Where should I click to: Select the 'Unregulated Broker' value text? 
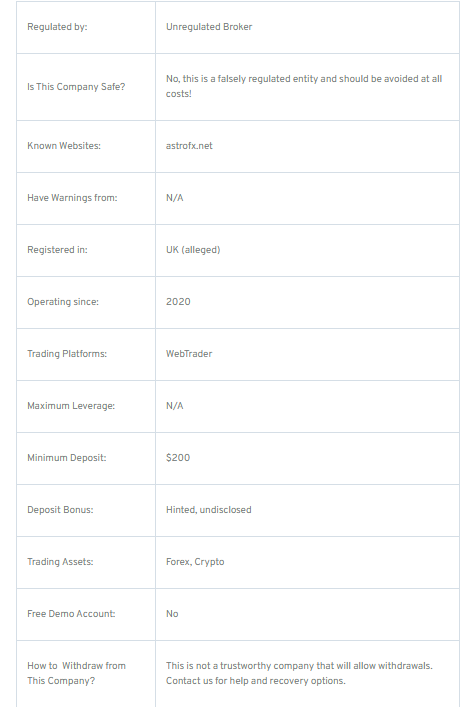pyautogui.click(x=209, y=27)
